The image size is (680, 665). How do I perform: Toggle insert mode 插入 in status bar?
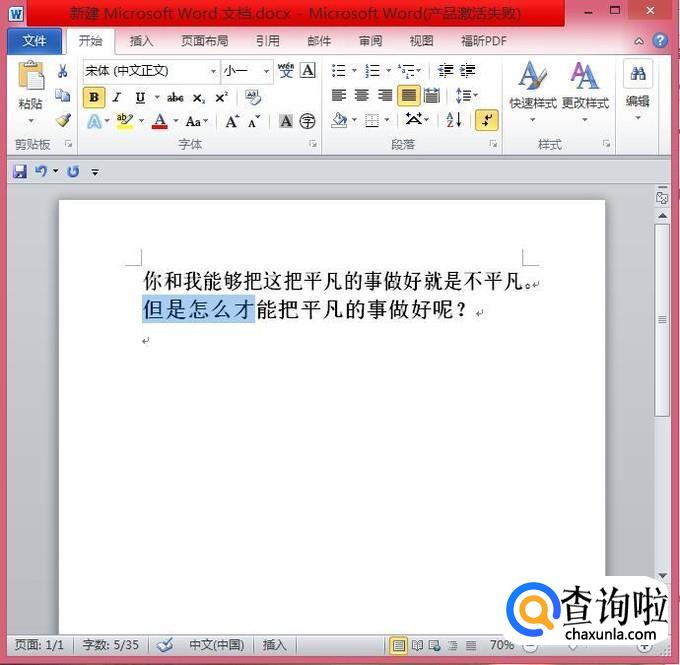pyautogui.click(x=274, y=645)
